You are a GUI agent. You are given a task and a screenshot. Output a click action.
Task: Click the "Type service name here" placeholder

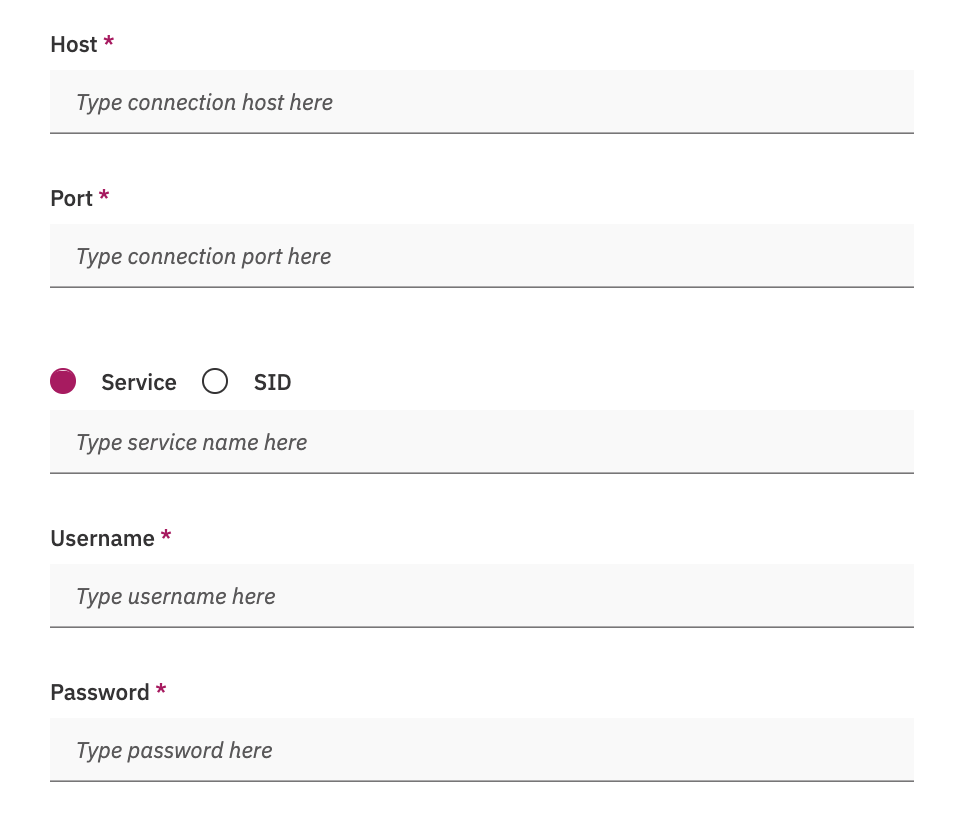(x=191, y=442)
